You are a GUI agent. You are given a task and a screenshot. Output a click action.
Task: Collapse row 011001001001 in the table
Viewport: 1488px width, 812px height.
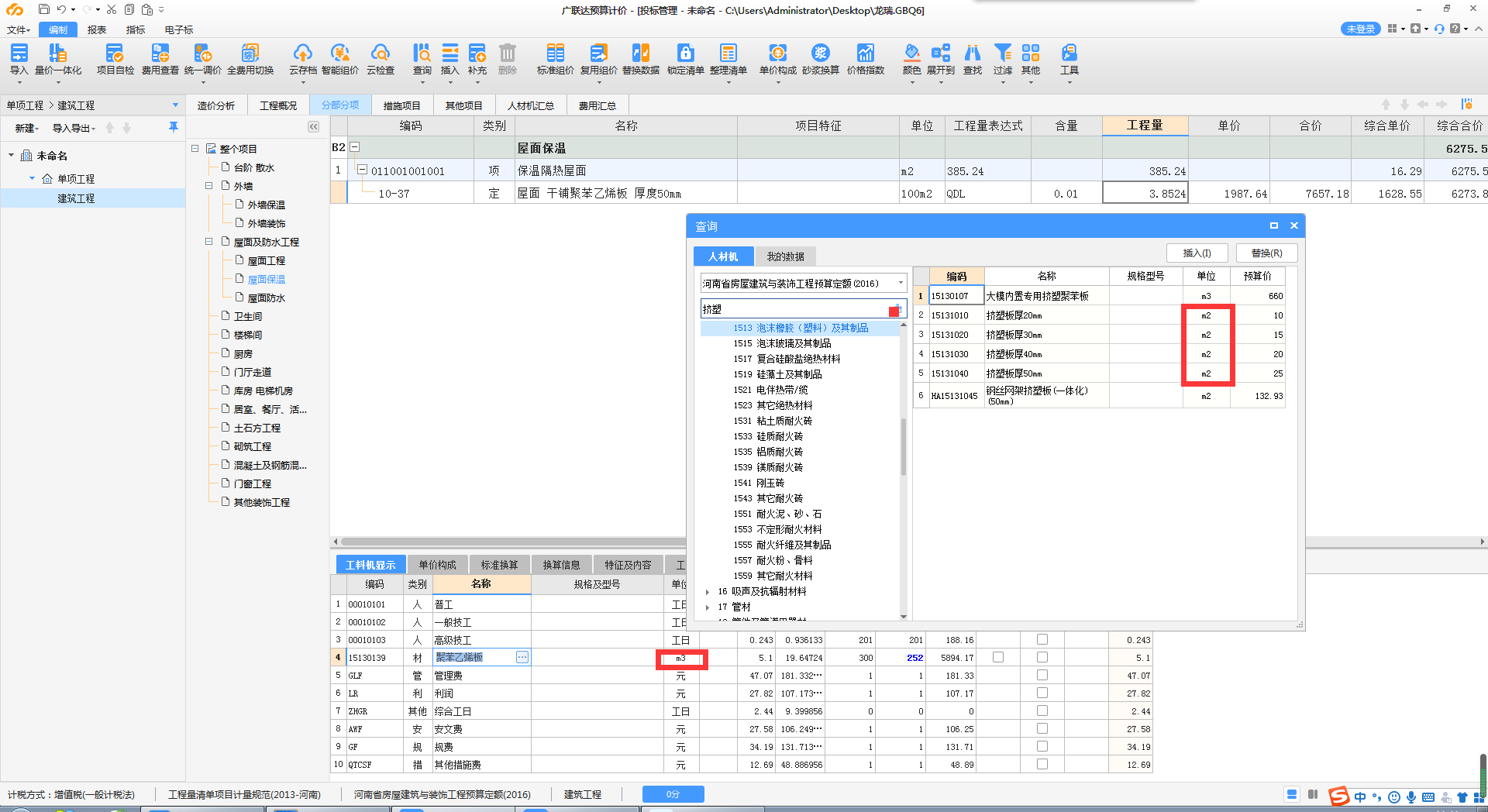[362, 170]
